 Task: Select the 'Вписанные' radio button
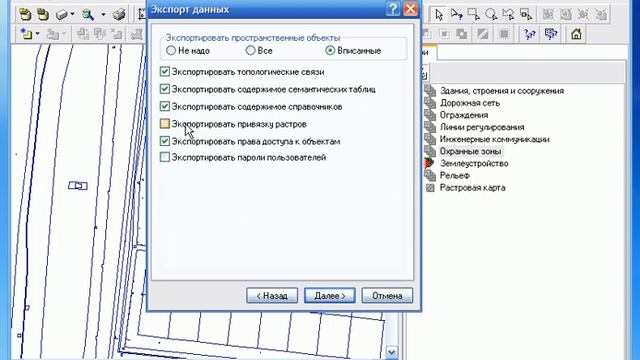click(x=330, y=51)
